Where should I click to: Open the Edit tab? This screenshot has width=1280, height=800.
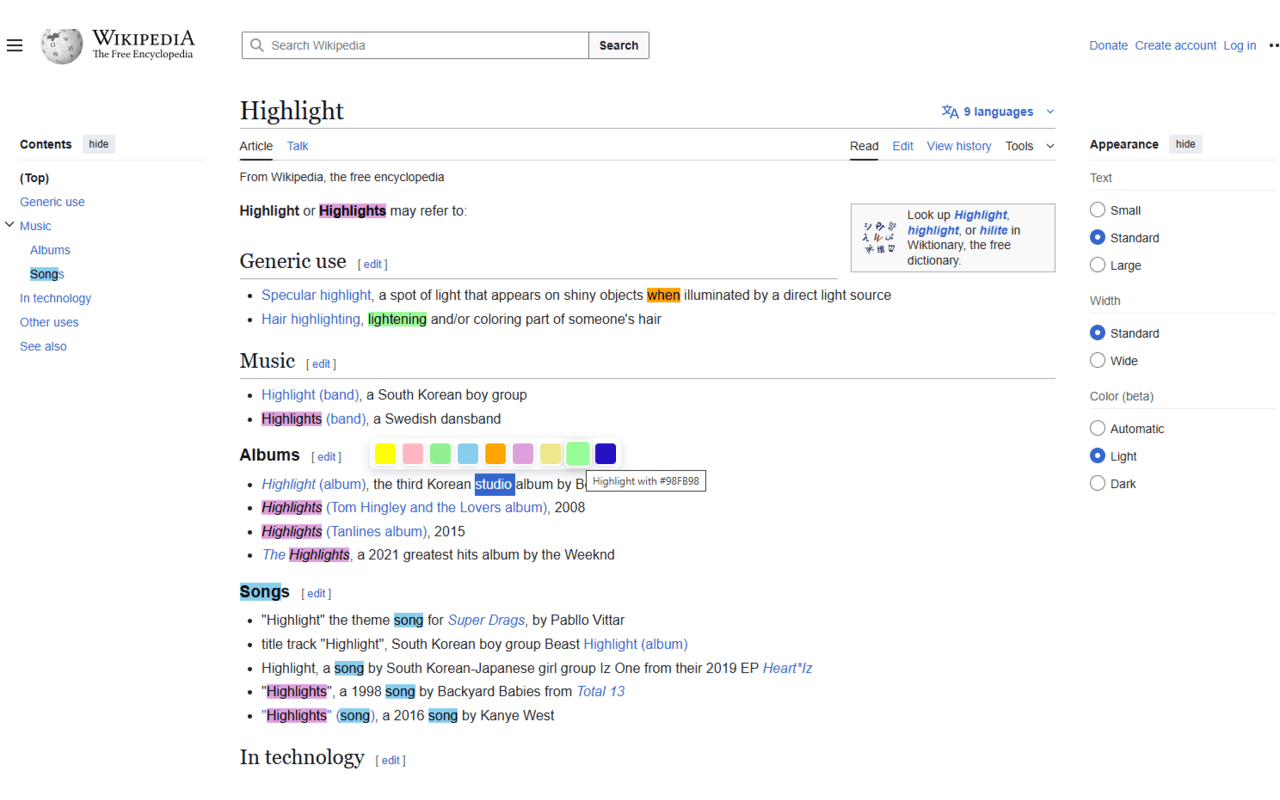click(903, 146)
